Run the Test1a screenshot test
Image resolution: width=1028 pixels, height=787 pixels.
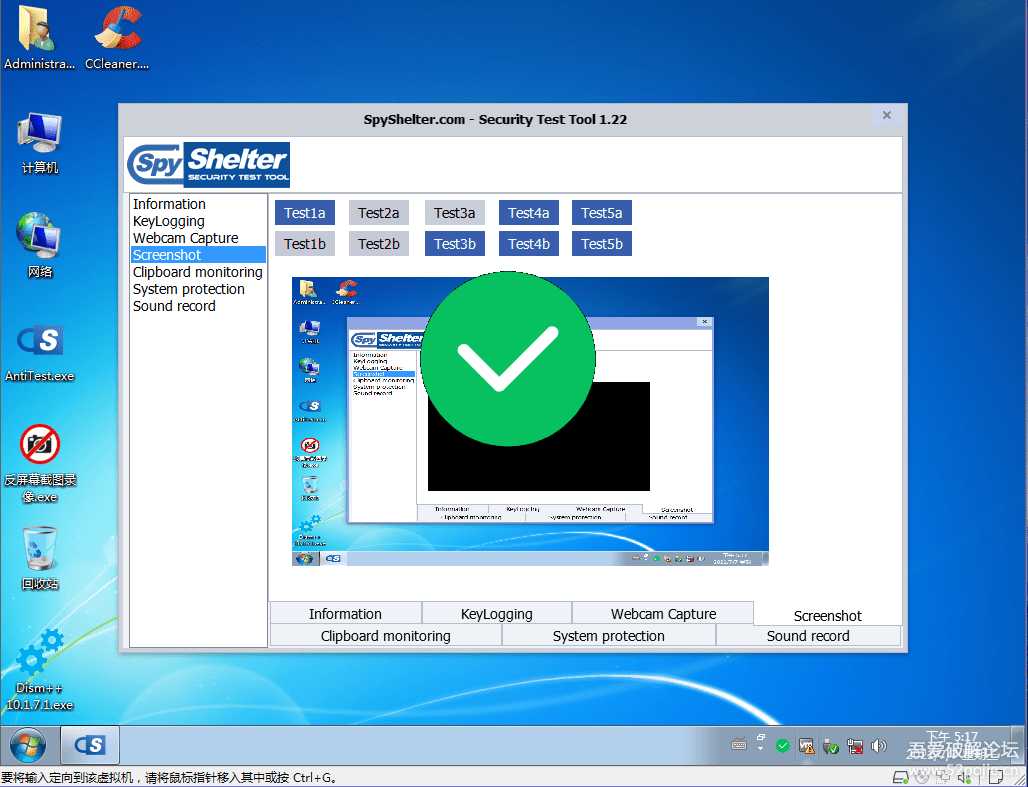(x=305, y=213)
